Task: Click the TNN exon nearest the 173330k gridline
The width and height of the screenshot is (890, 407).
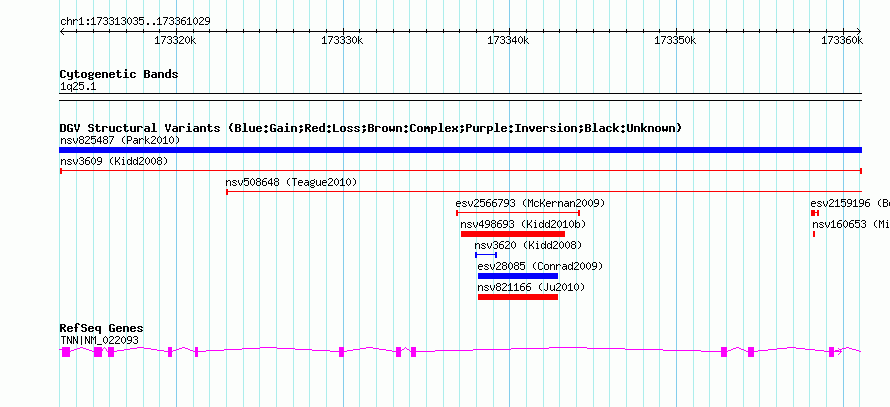Action: (342, 352)
